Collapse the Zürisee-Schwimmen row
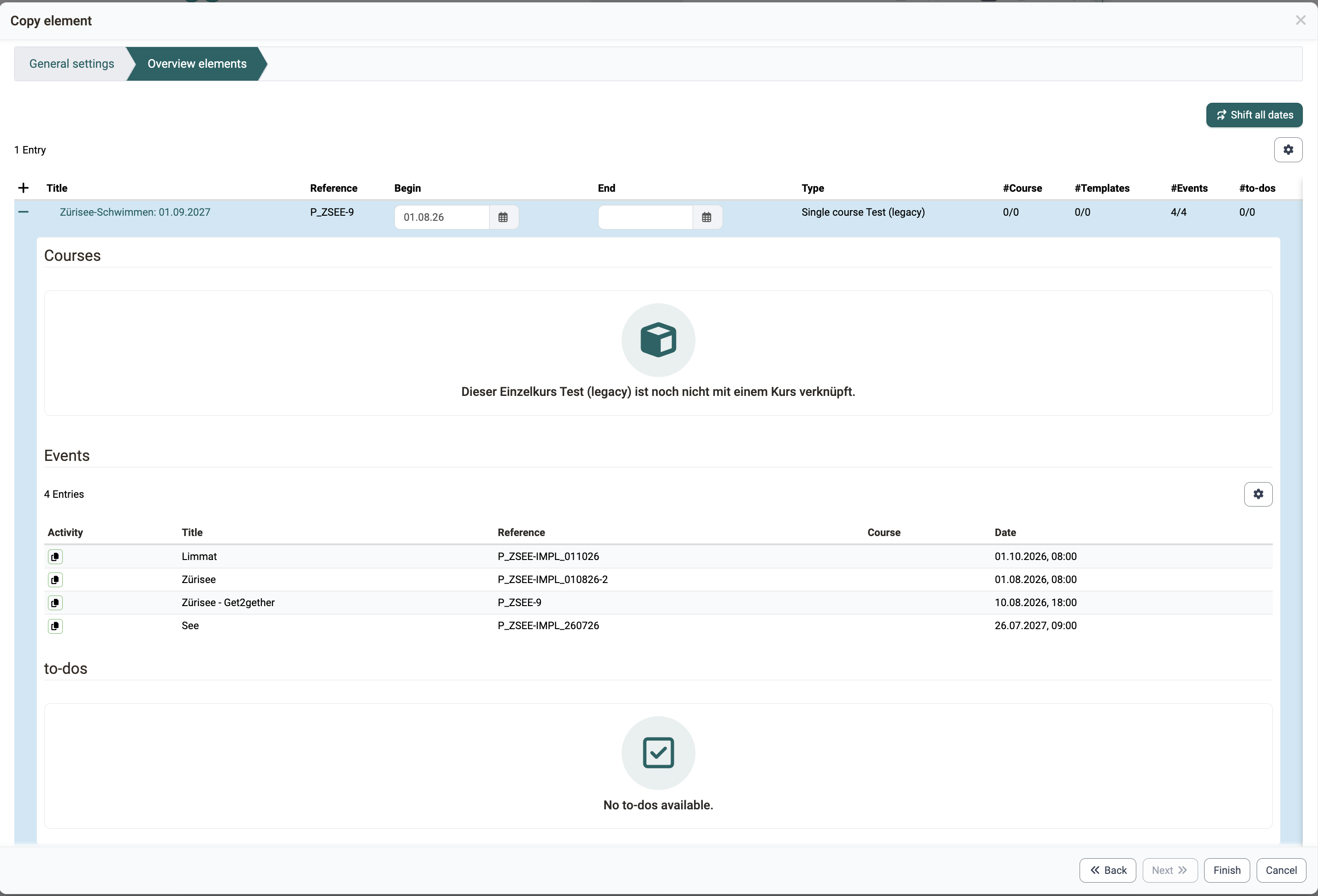This screenshot has width=1318, height=896. pos(23,212)
